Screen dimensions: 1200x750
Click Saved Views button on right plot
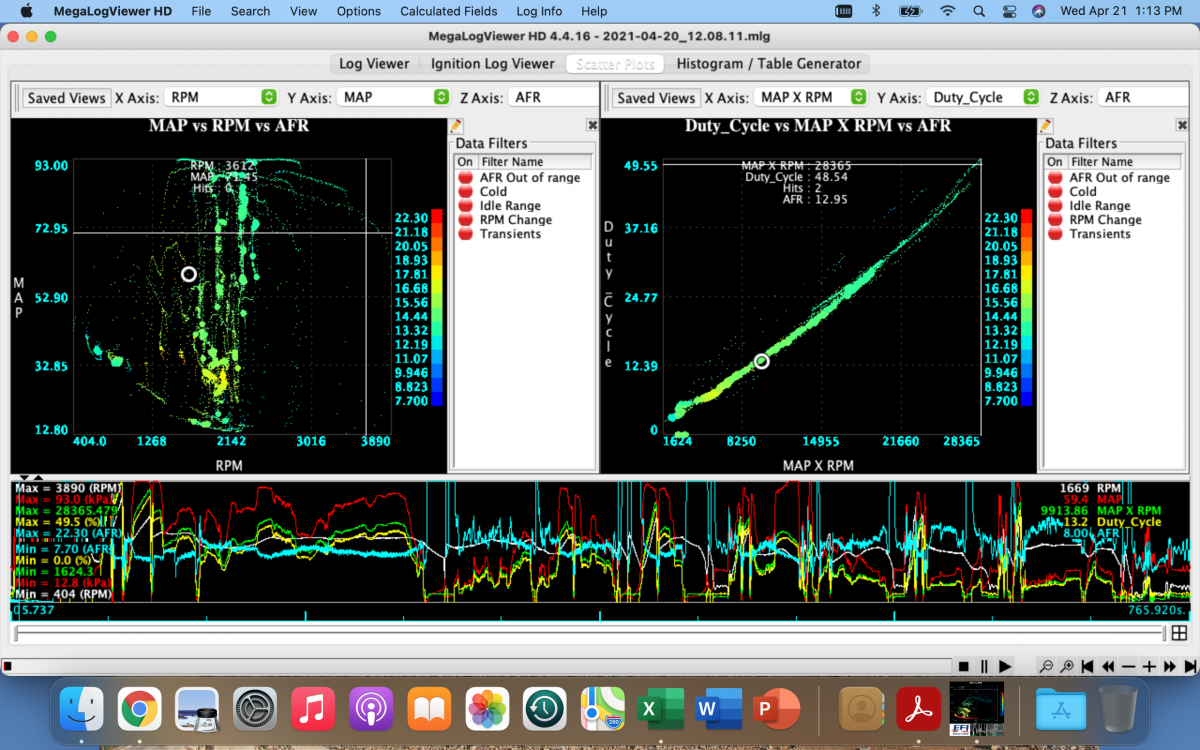click(x=655, y=98)
